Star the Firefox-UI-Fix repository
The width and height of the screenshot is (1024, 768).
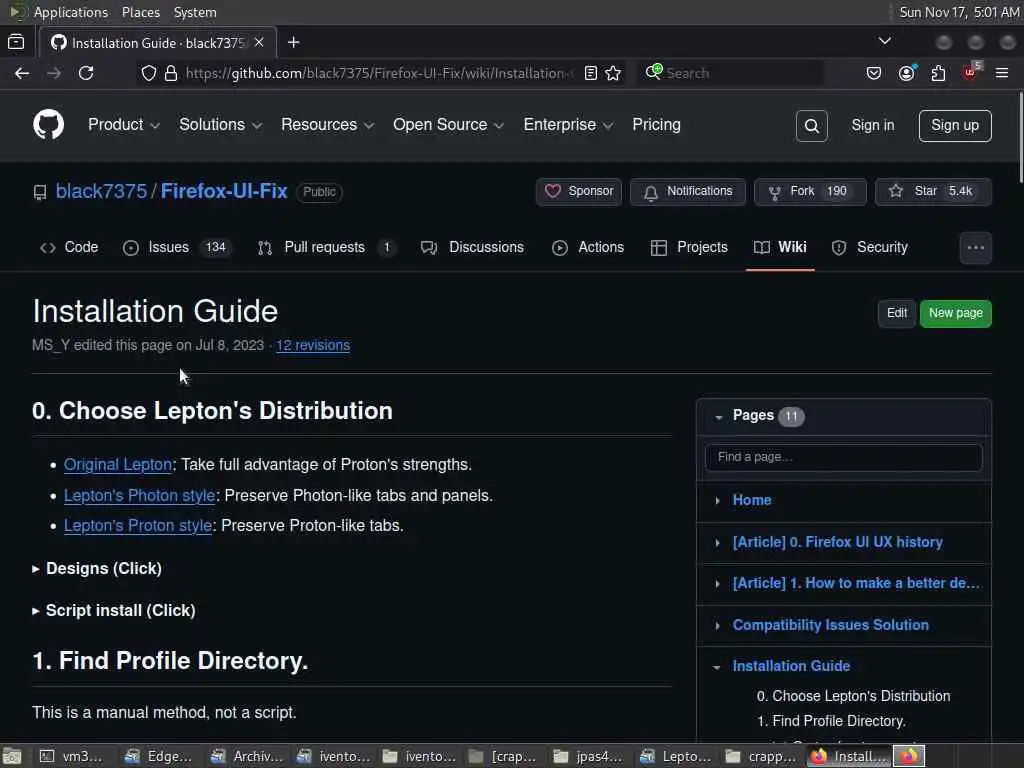pos(933,191)
